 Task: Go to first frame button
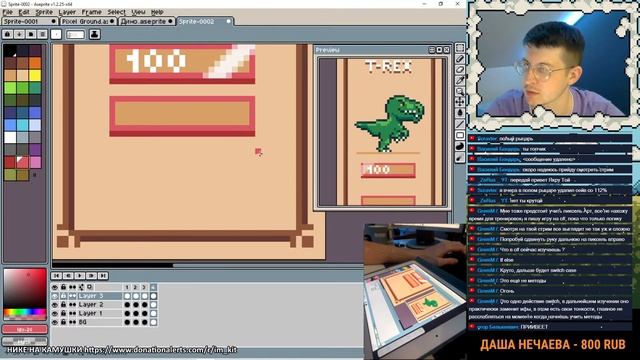click(x=56, y=276)
